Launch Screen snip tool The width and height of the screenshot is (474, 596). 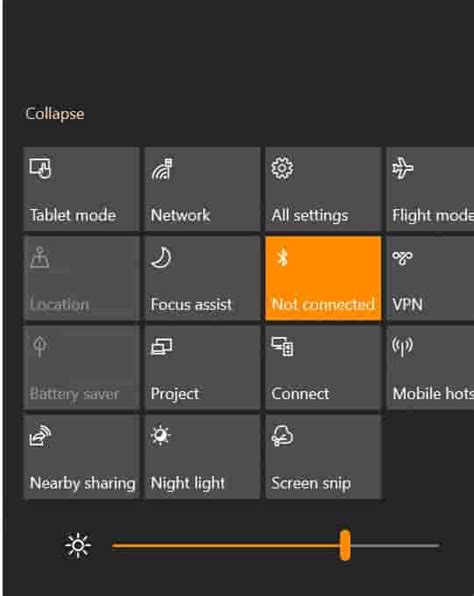pyautogui.click(x=323, y=457)
